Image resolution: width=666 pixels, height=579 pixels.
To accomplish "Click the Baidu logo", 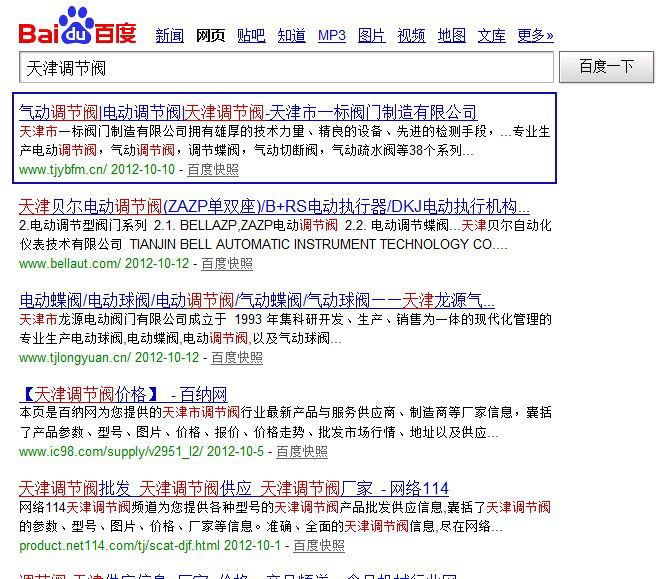I will (76, 28).
